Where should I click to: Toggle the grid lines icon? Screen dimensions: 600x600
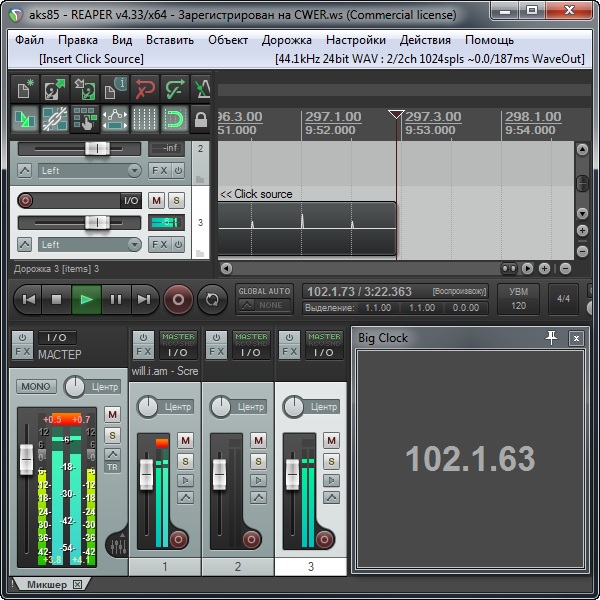tap(144, 121)
